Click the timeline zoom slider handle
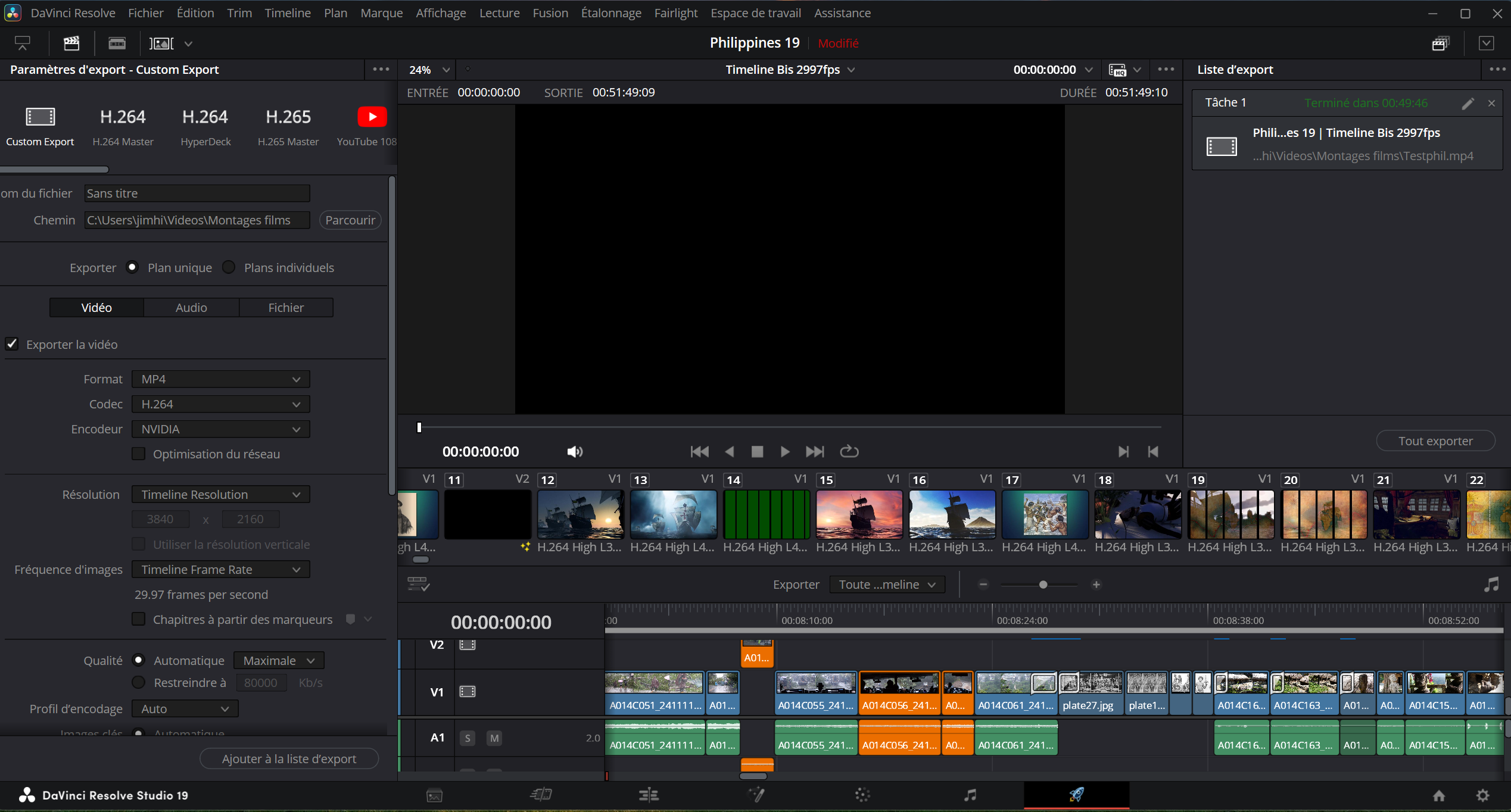This screenshot has width=1511, height=812. 1043,585
